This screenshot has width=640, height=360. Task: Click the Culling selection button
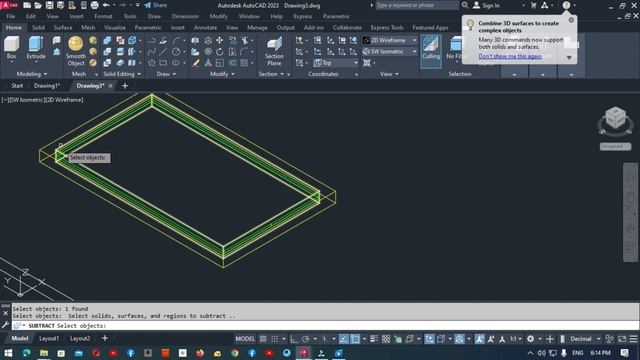click(x=431, y=50)
